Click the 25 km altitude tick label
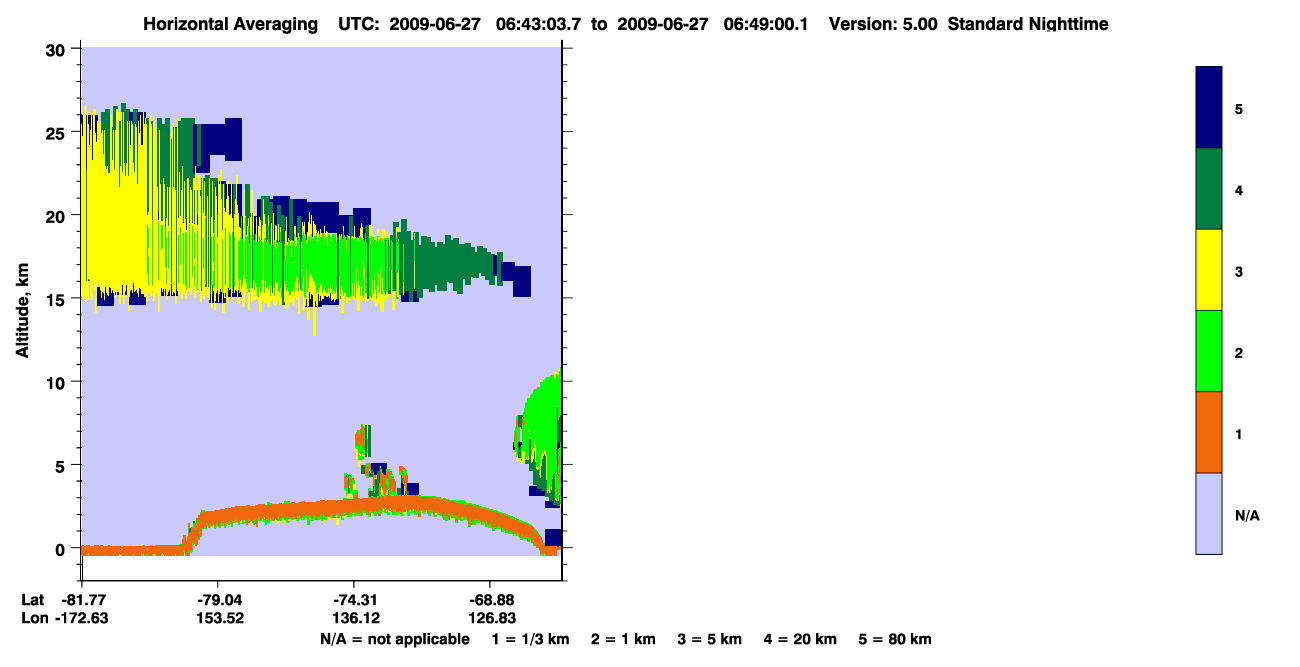This screenshot has height=667, width=1300. [57, 133]
